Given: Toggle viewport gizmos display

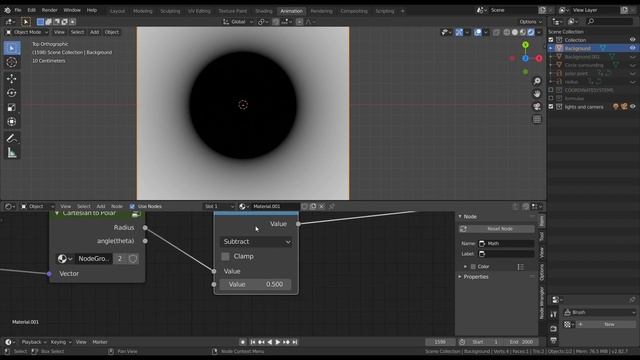Looking at the screenshot, I should [x=459, y=32].
